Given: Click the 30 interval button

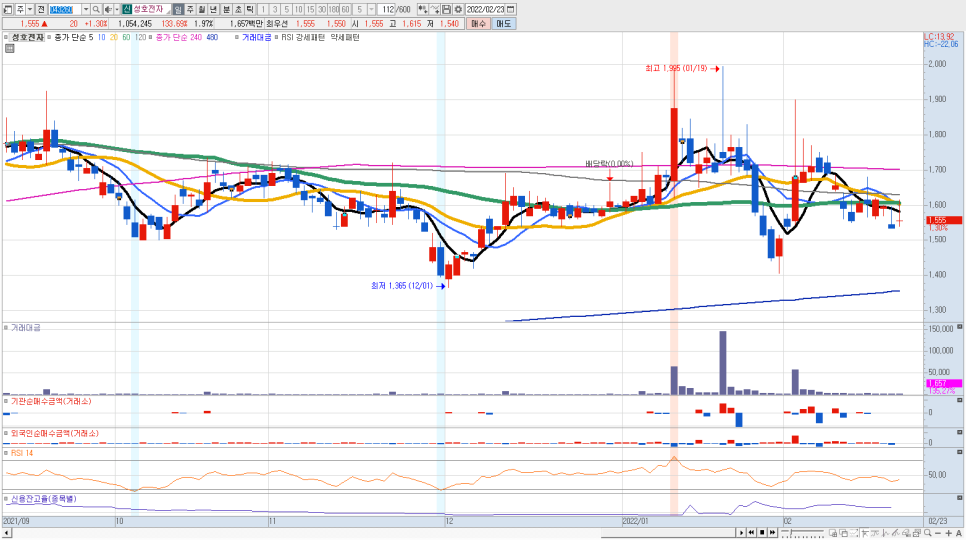Looking at the screenshot, I should click(322, 9).
